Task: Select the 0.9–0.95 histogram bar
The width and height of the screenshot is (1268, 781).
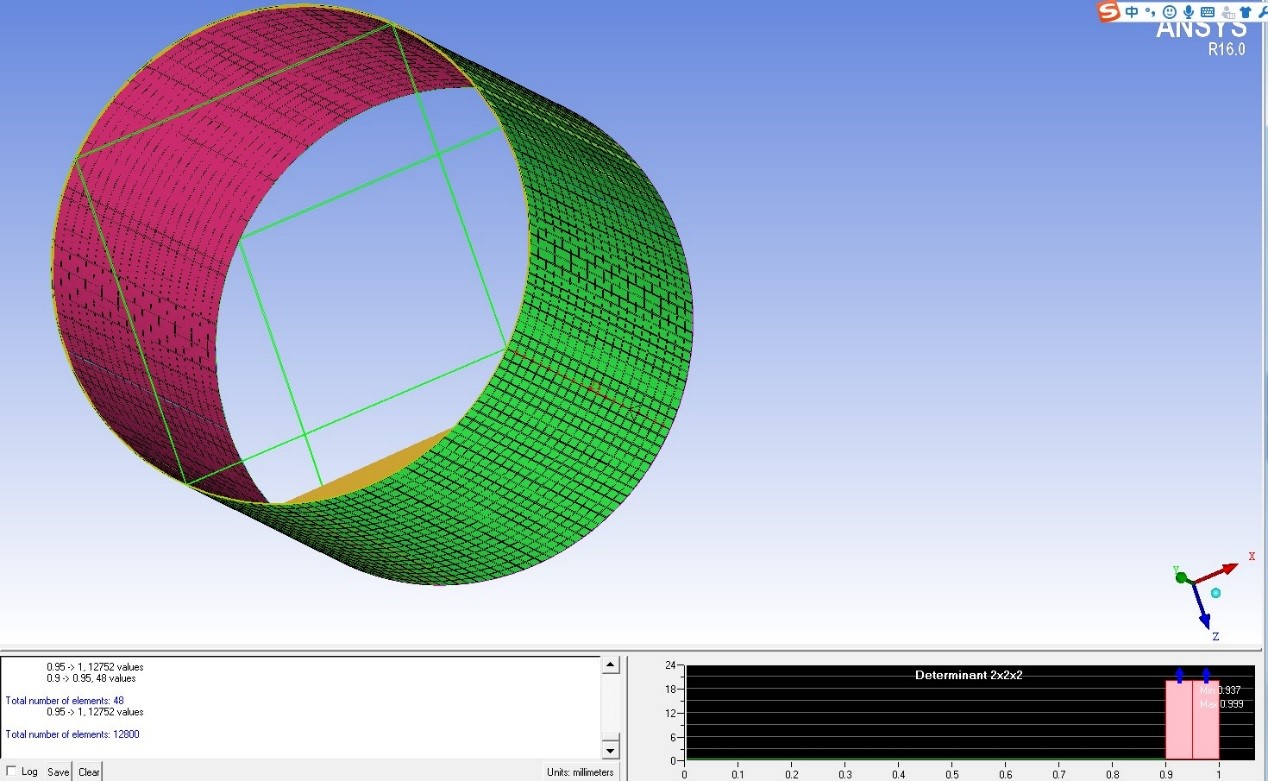Action: 1179,720
